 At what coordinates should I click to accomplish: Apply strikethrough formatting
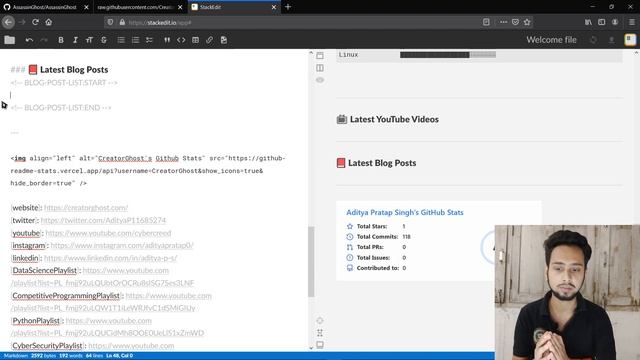tap(104, 40)
